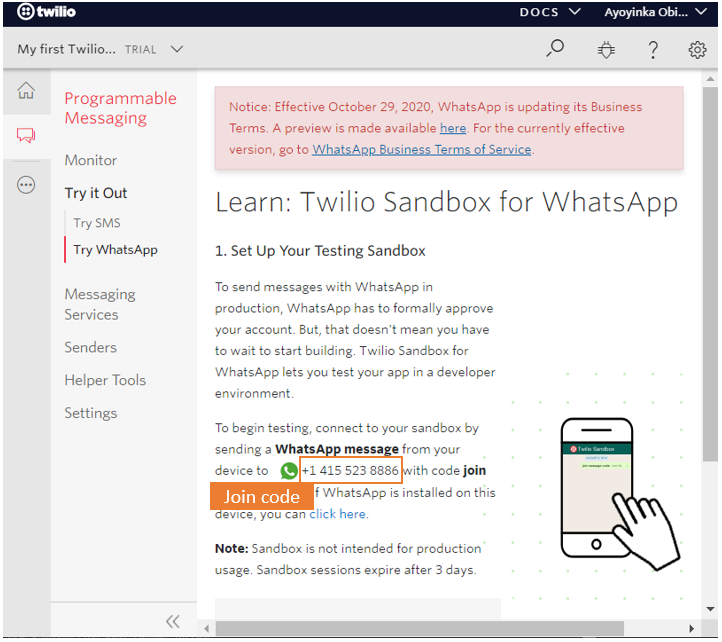Open the settings gear icon
Image resolution: width=722 pixels, height=642 pixels.
click(697, 49)
